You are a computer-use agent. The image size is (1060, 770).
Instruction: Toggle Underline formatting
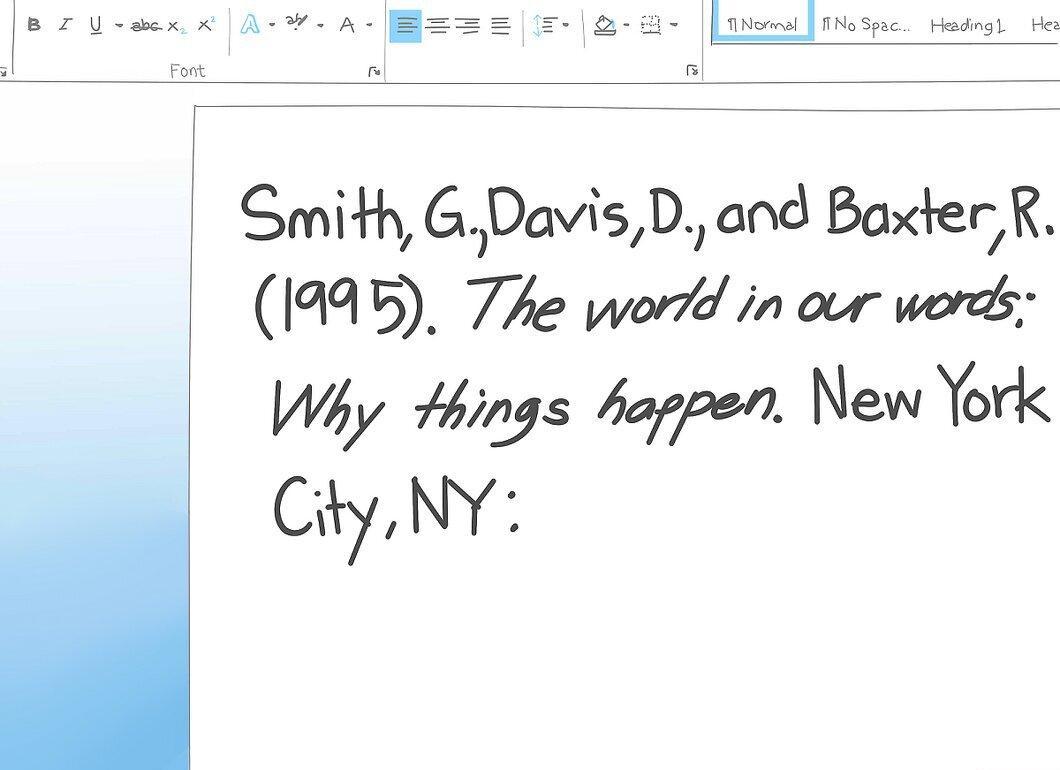95,25
